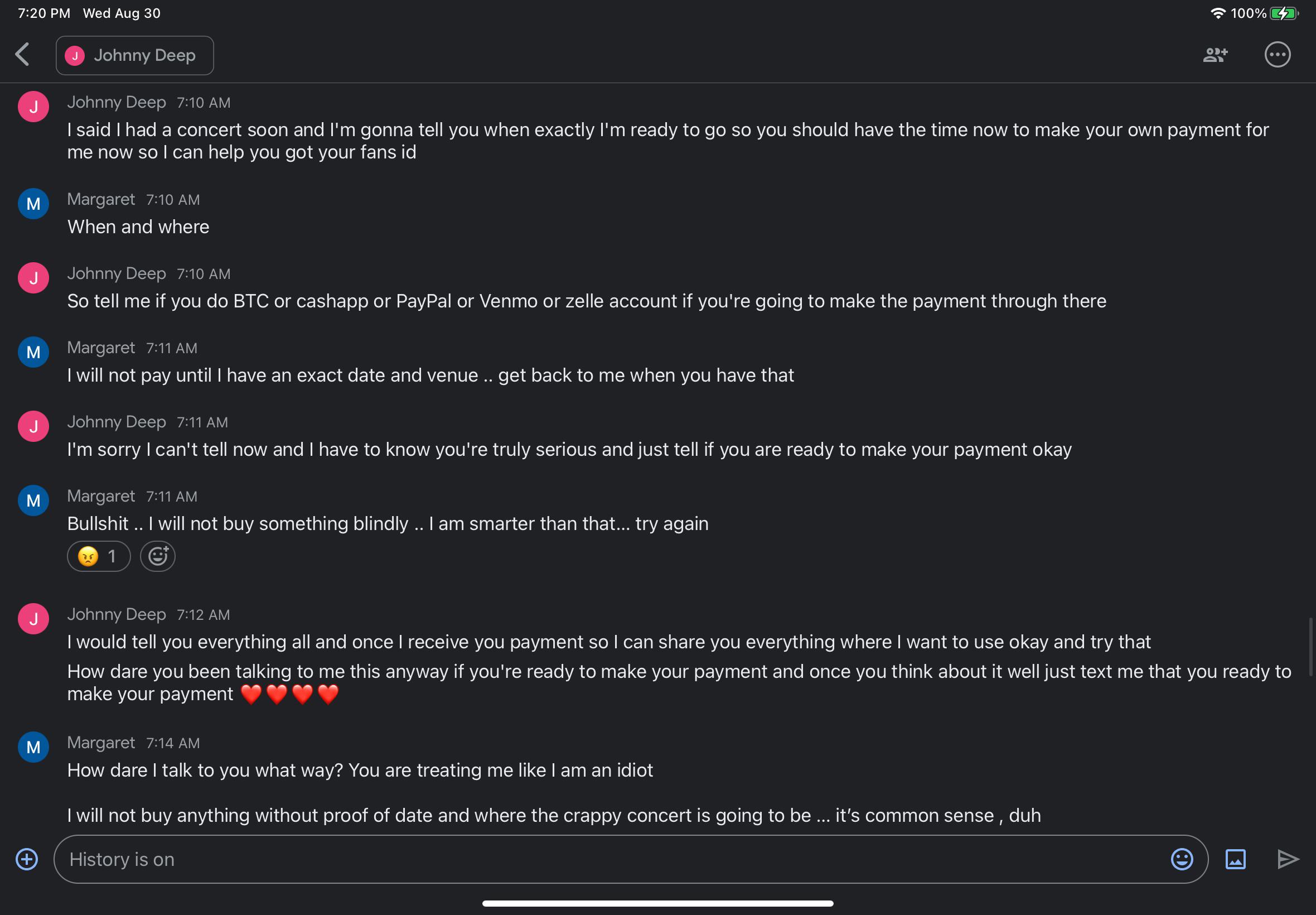1316x915 pixels.
Task: Tap the image upload icon
Action: pos(1235,859)
